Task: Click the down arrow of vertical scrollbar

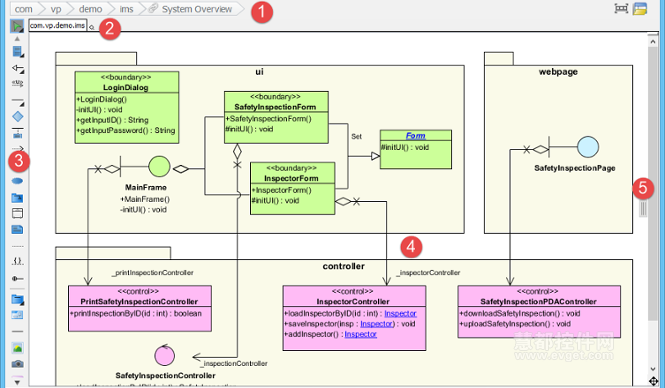Action: coord(652,369)
